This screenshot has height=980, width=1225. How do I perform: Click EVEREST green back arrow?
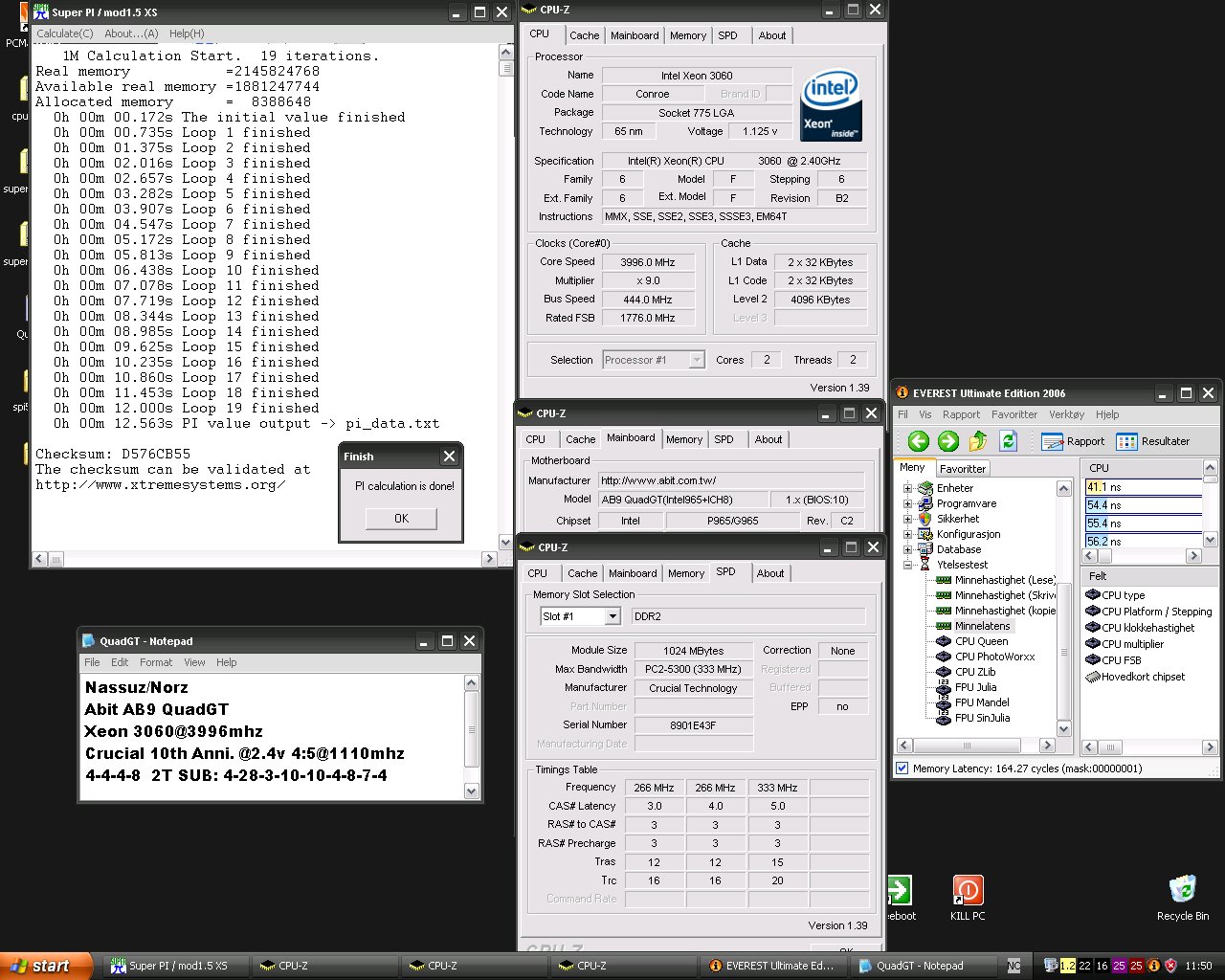[x=919, y=441]
